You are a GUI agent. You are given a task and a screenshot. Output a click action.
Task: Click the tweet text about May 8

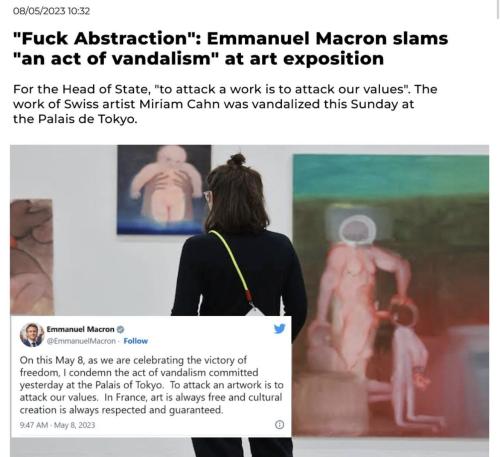151,385
